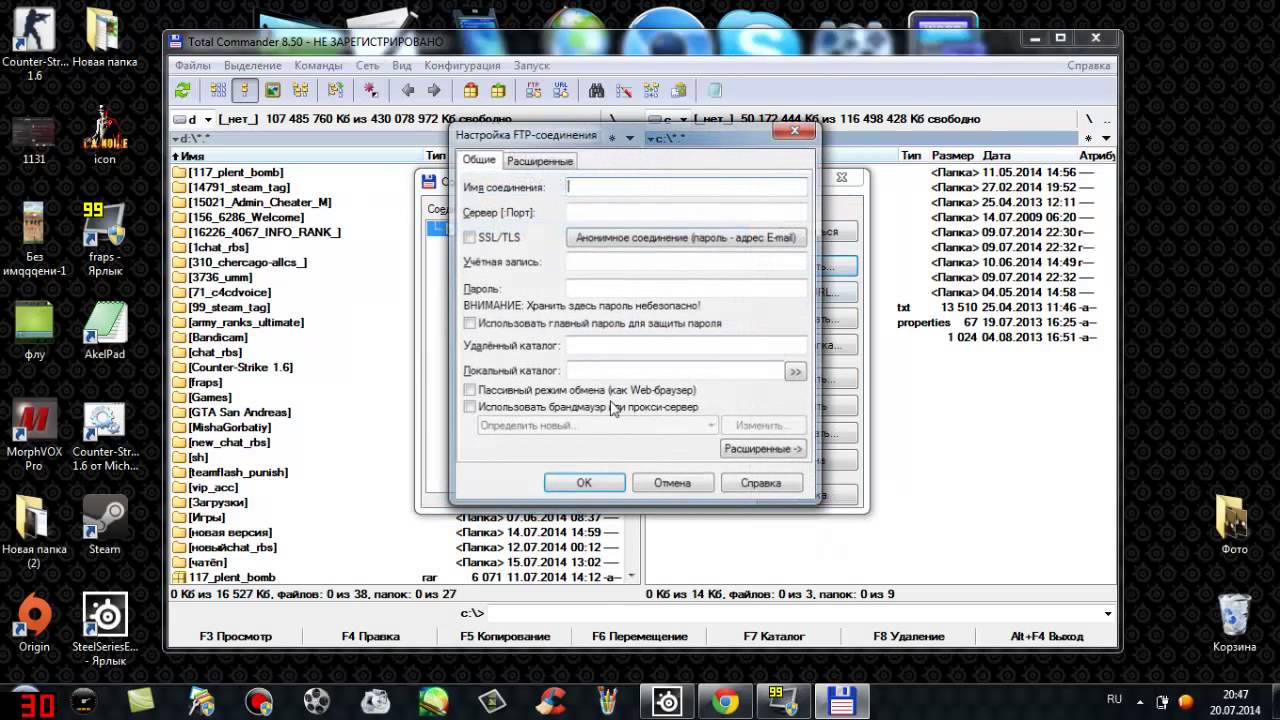Click the unpack files gift-box icon
The height and width of the screenshot is (720, 1280).
pyautogui.click(x=497, y=90)
